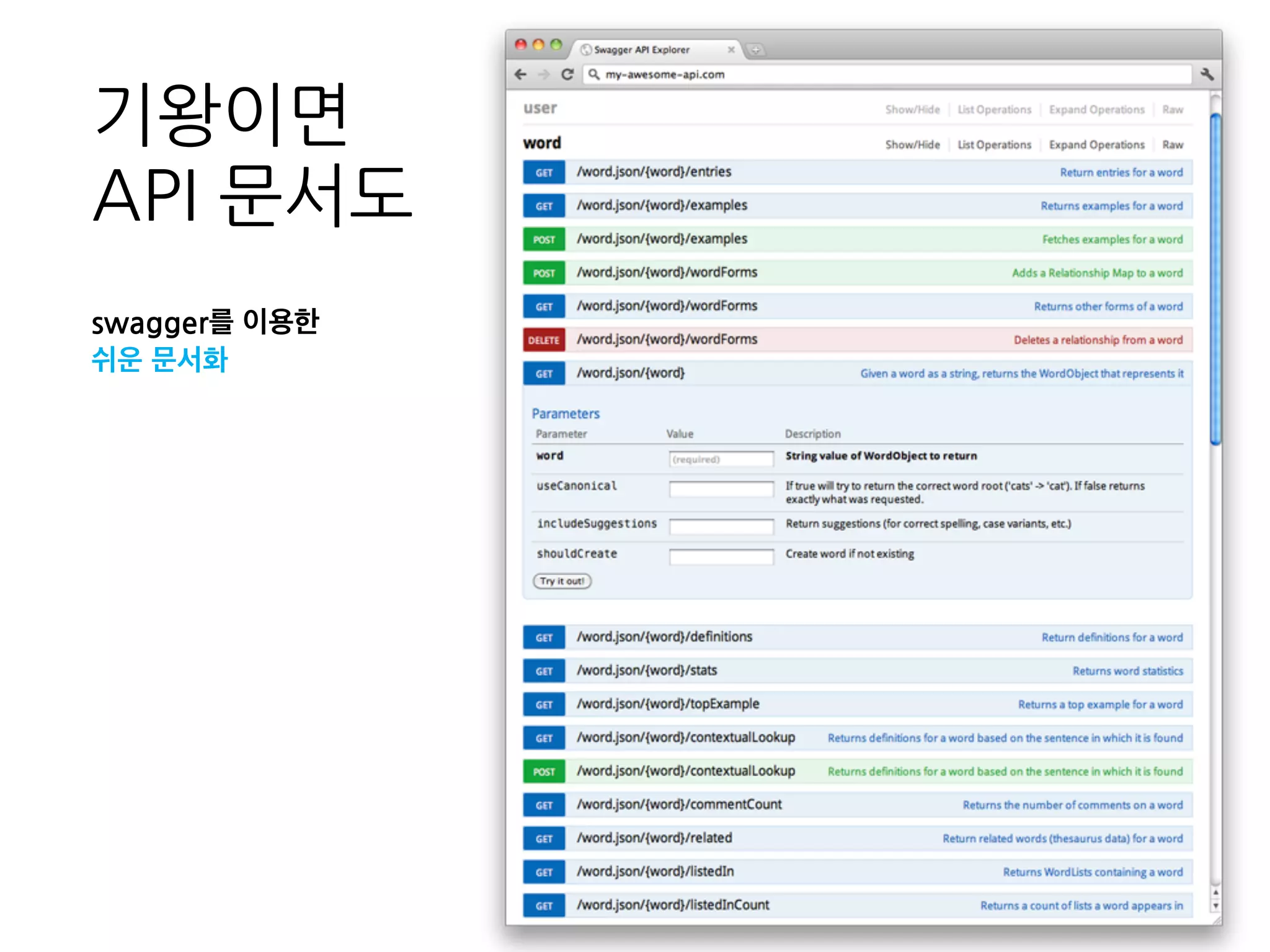1270x952 pixels.
Task: Click the page vertical scrollbar thumb
Action: 1215,279
